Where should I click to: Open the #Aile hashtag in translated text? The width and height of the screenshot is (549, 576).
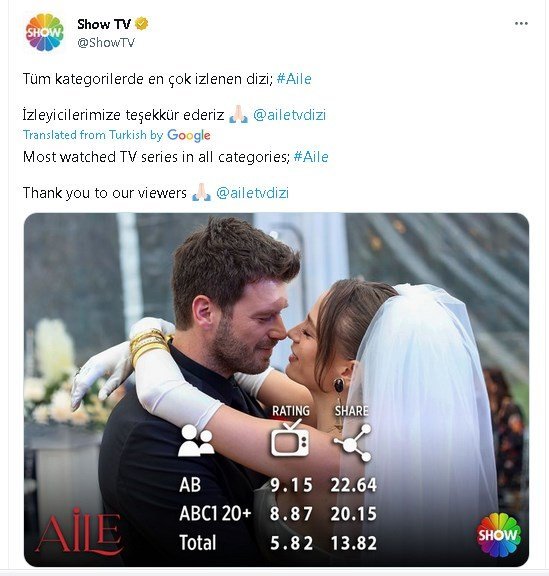click(311, 157)
